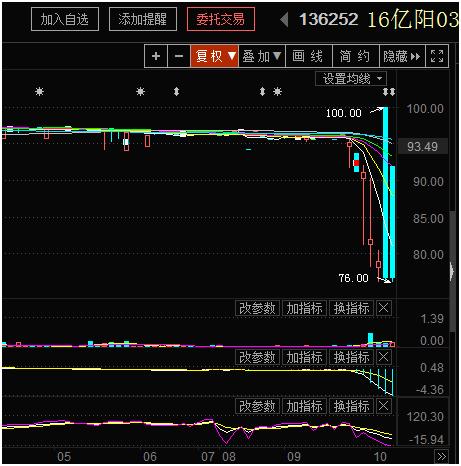461x466 pixels.
Task: Click the tall cyan volume bar
Action: [x=370, y=339]
